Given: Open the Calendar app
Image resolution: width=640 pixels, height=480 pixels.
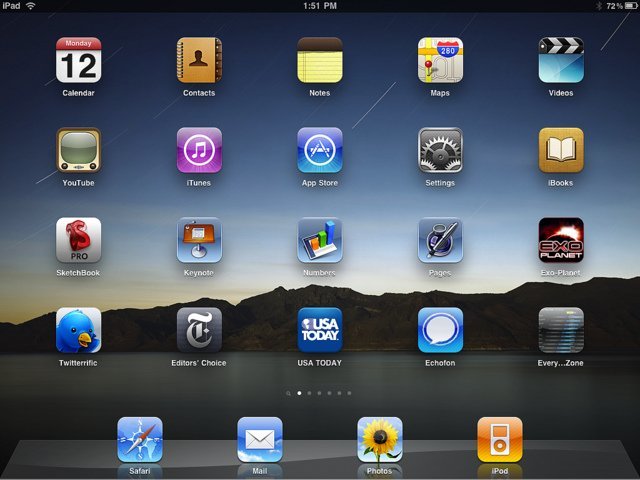Looking at the screenshot, I should pyautogui.click(x=78, y=60).
